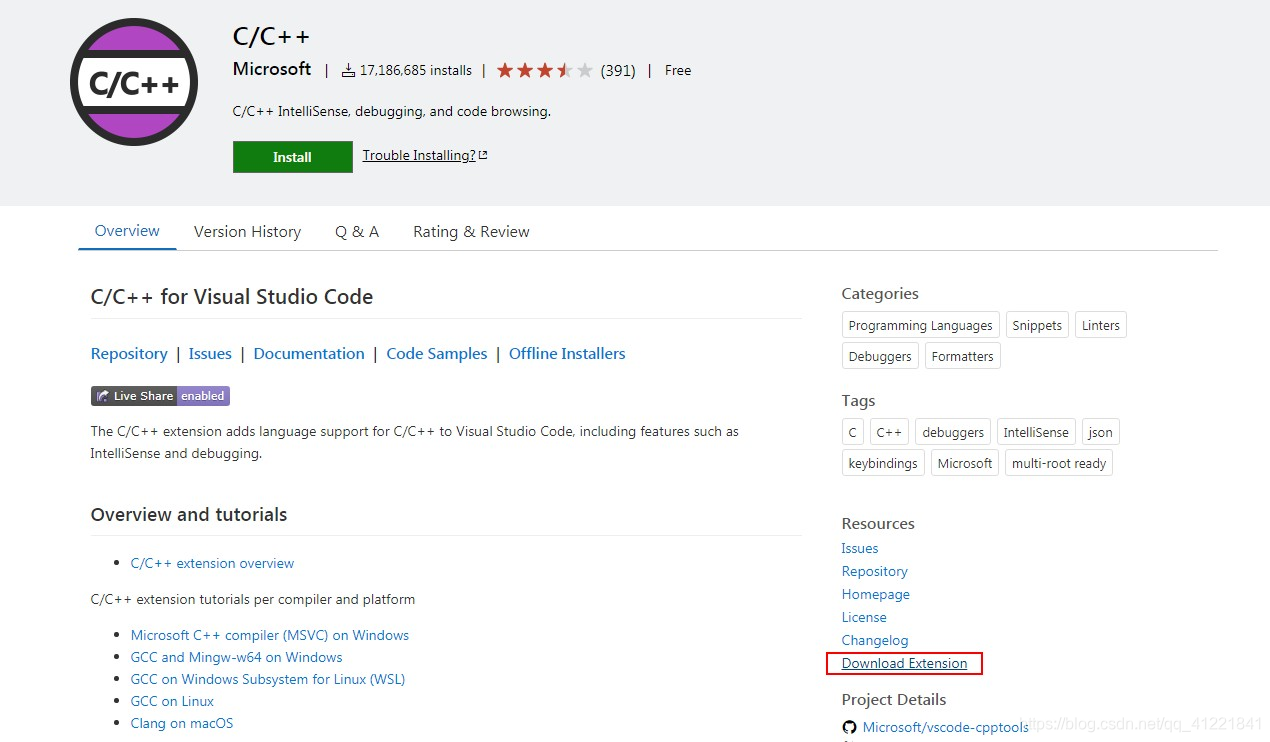Select the Programming Languages category
This screenshot has width=1270, height=742.
pyautogui.click(x=921, y=325)
